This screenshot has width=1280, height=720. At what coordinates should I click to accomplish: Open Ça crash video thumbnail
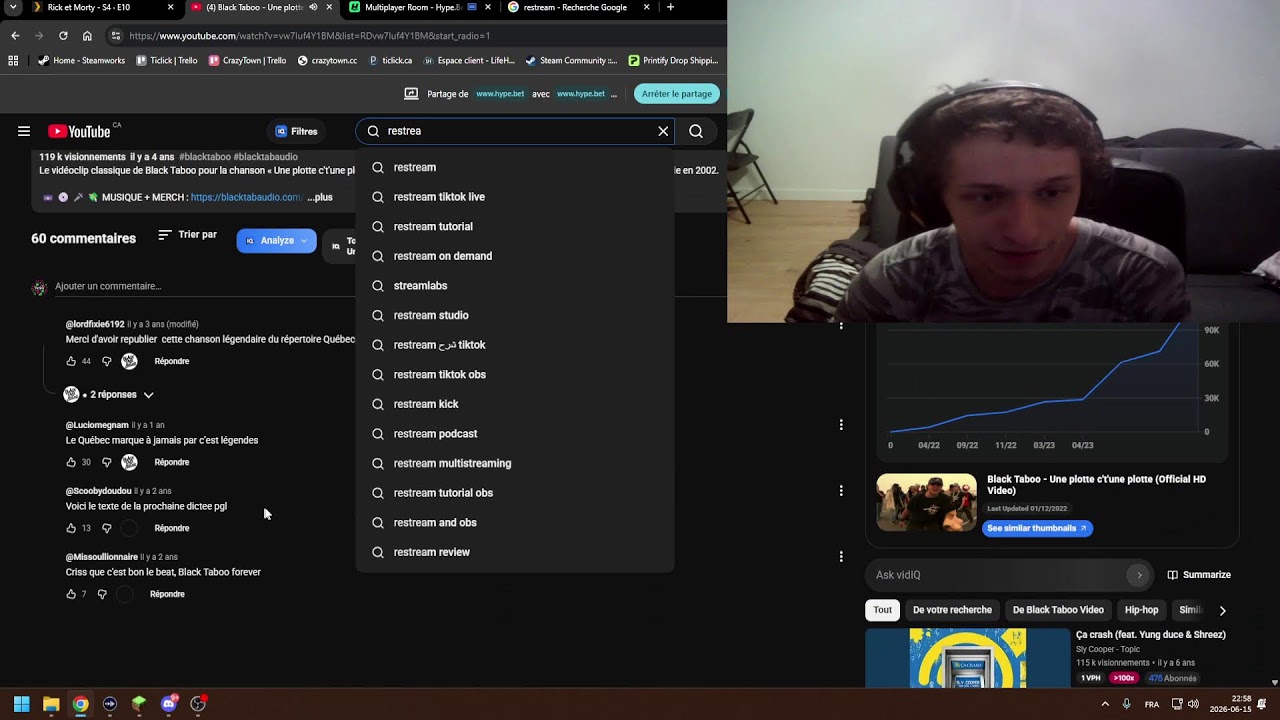[967, 657]
